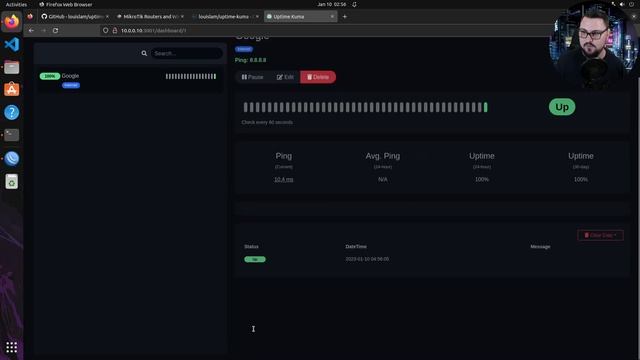The image size is (640, 360).
Task: Click the volume icon in the system tray
Action: pos(622,4)
